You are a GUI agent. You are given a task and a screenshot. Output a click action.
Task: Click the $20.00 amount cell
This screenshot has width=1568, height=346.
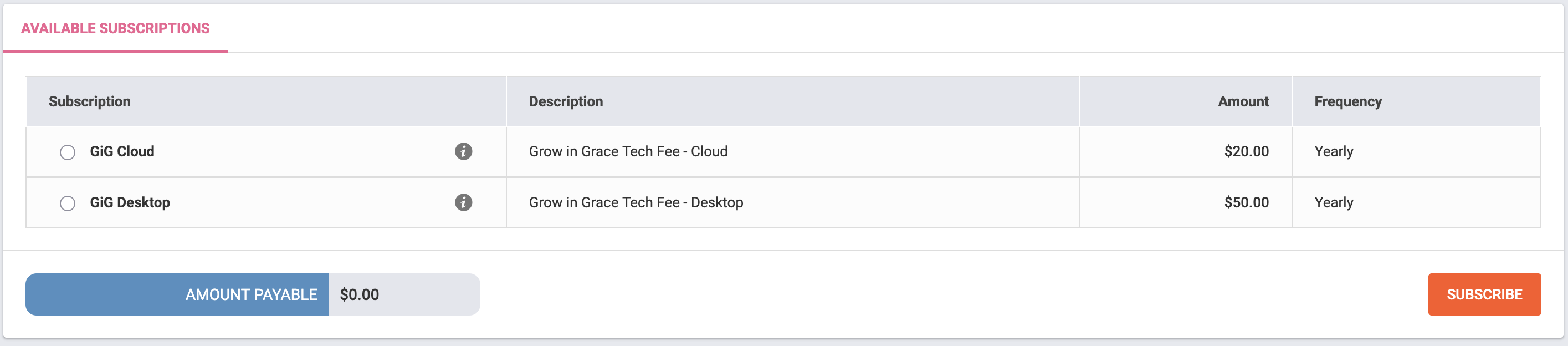[x=1185, y=151]
